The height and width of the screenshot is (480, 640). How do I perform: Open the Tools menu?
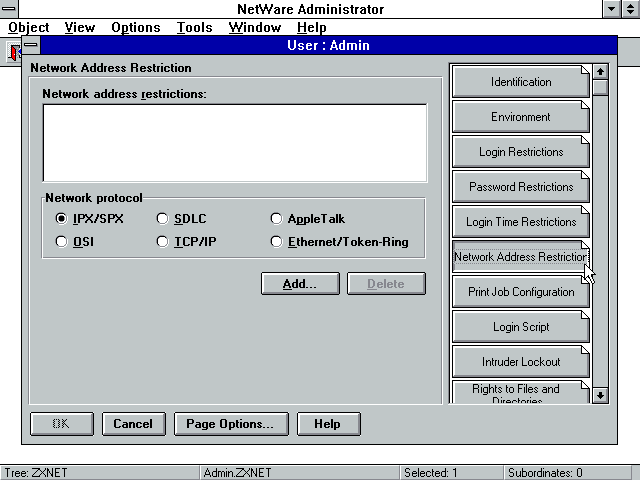click(195, 27)
